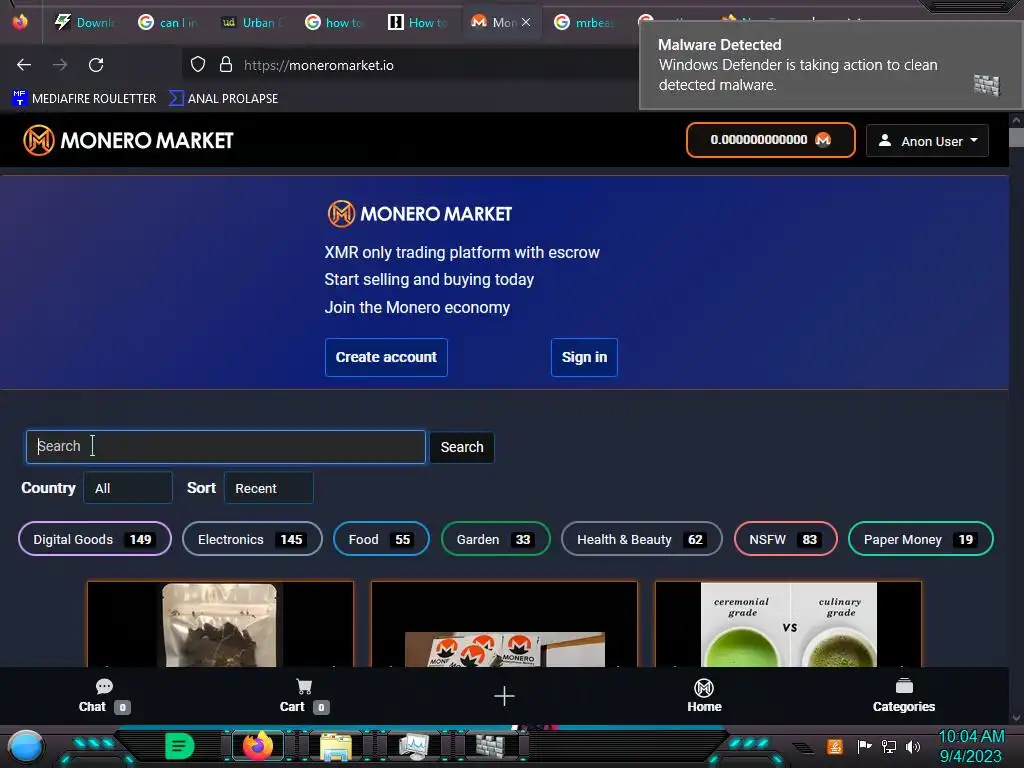Switch to the first 'how to' Google tab
This screenshot has height=768, width=1024.
334,22
